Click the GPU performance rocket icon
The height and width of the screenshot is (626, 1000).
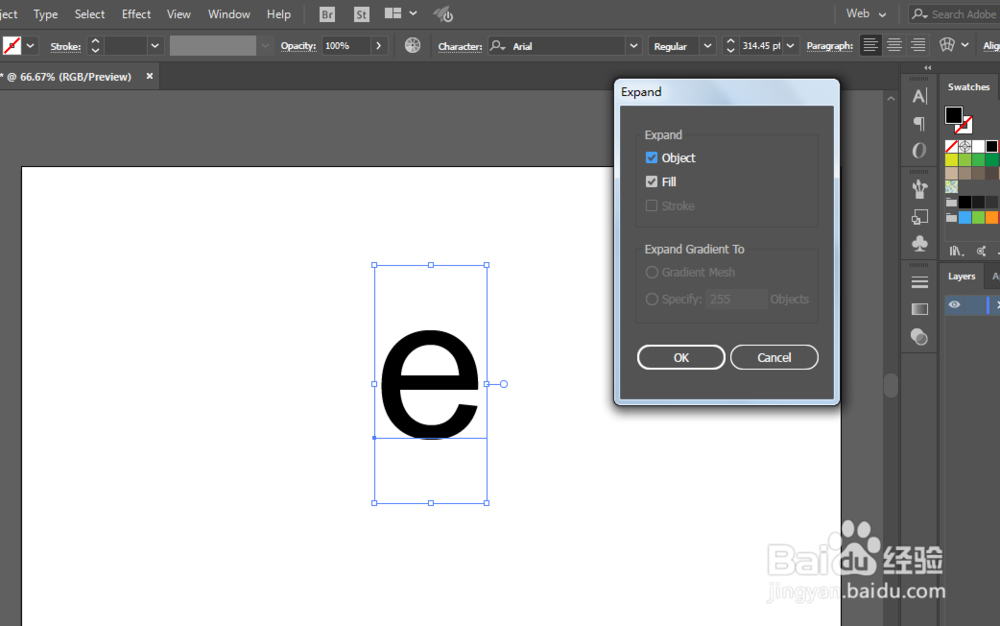point(443,14)
